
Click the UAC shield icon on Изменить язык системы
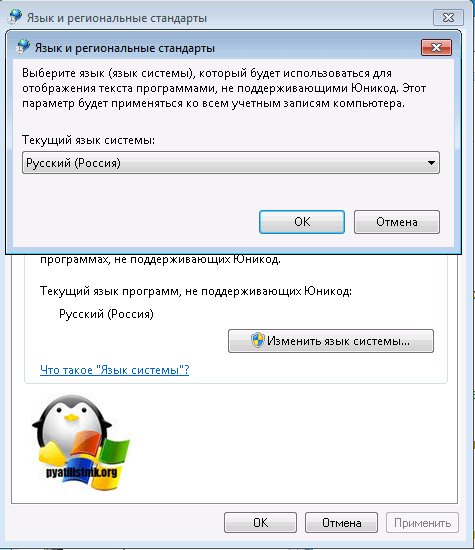pyautogui.click(x=258, y=340)
